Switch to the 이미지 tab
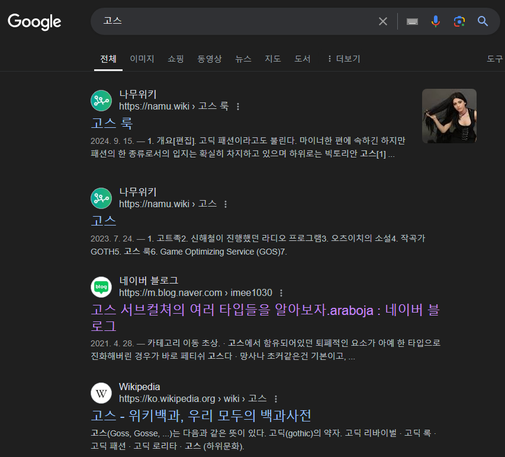Screen dimensions: 505x457 [142, 59]
